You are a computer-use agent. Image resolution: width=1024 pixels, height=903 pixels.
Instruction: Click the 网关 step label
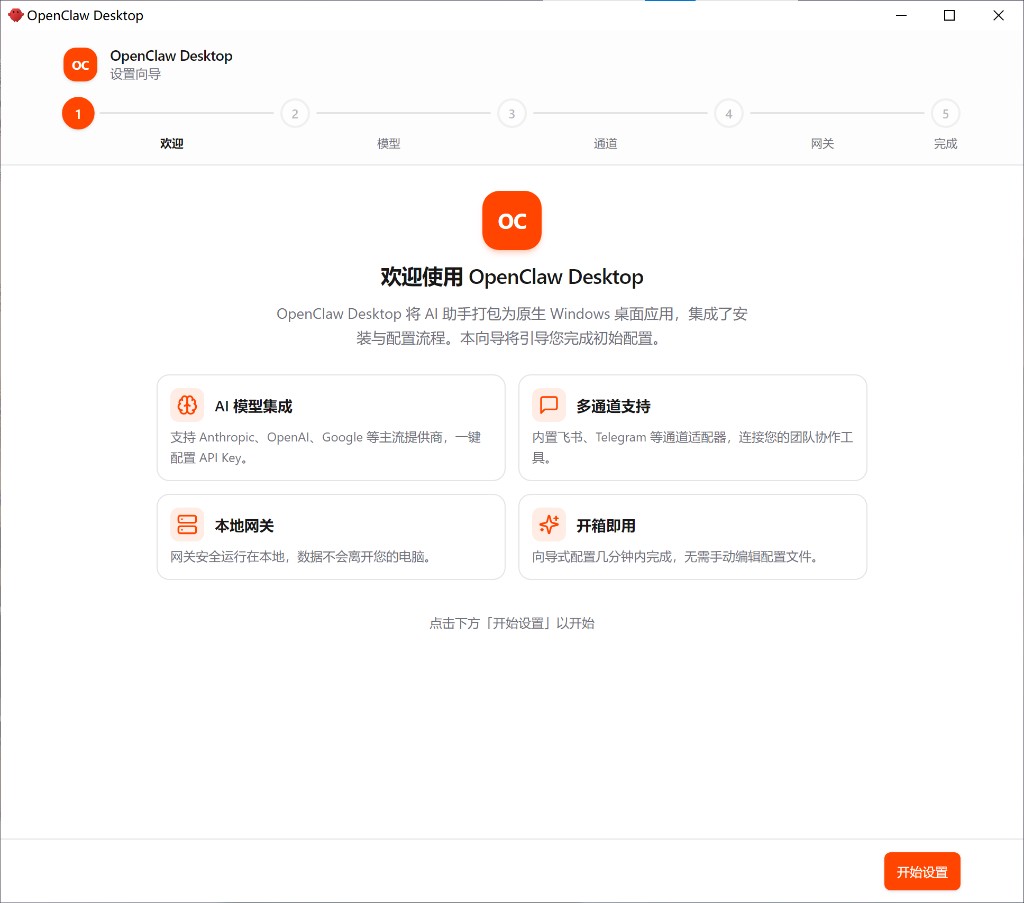[822, 144]
